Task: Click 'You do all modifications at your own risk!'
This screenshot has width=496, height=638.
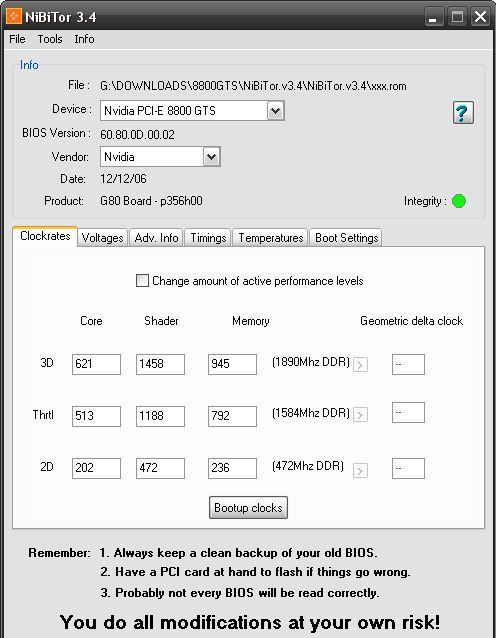Action: 250,623
